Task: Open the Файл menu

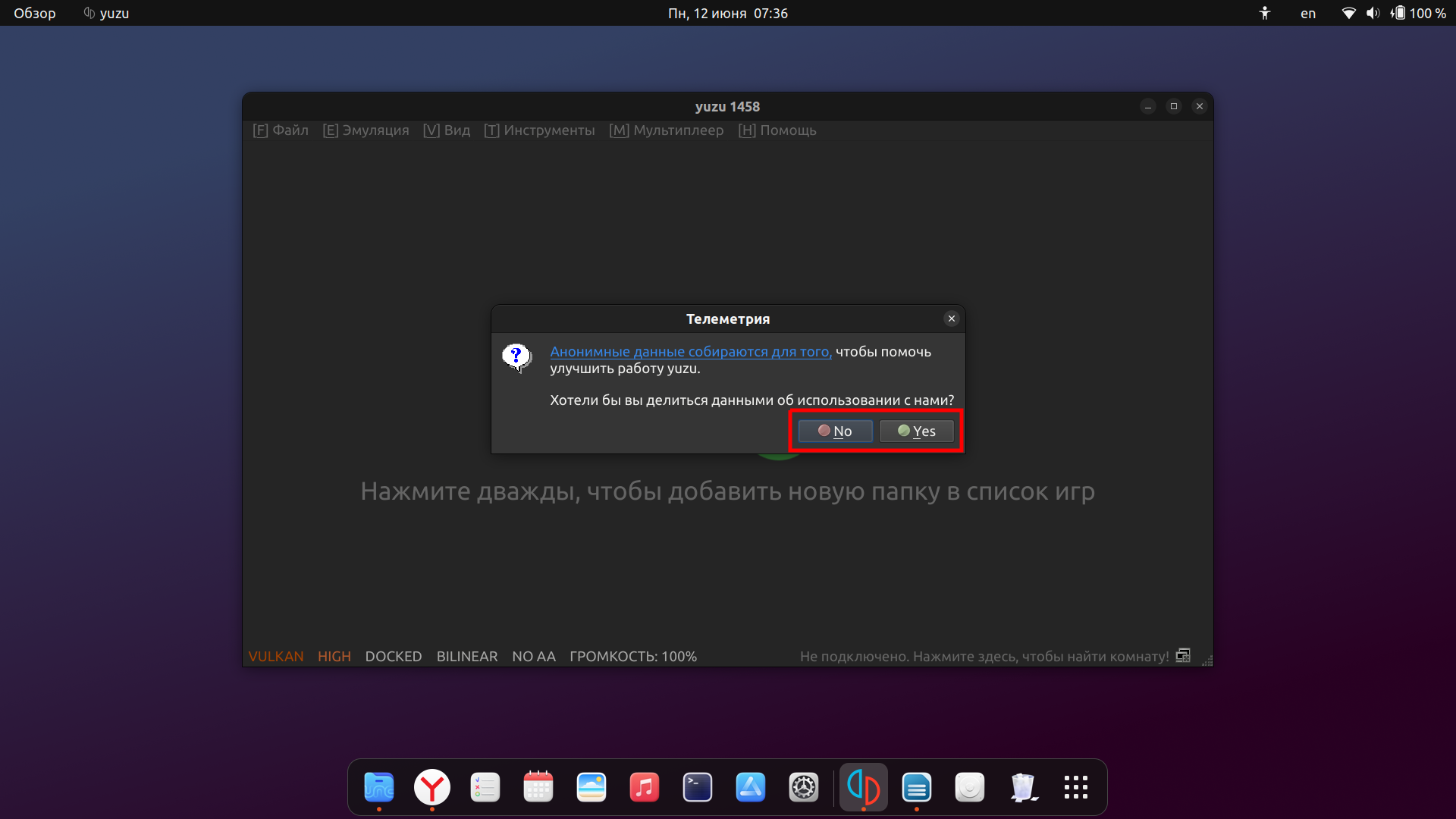Action: [x=281, y=130]
